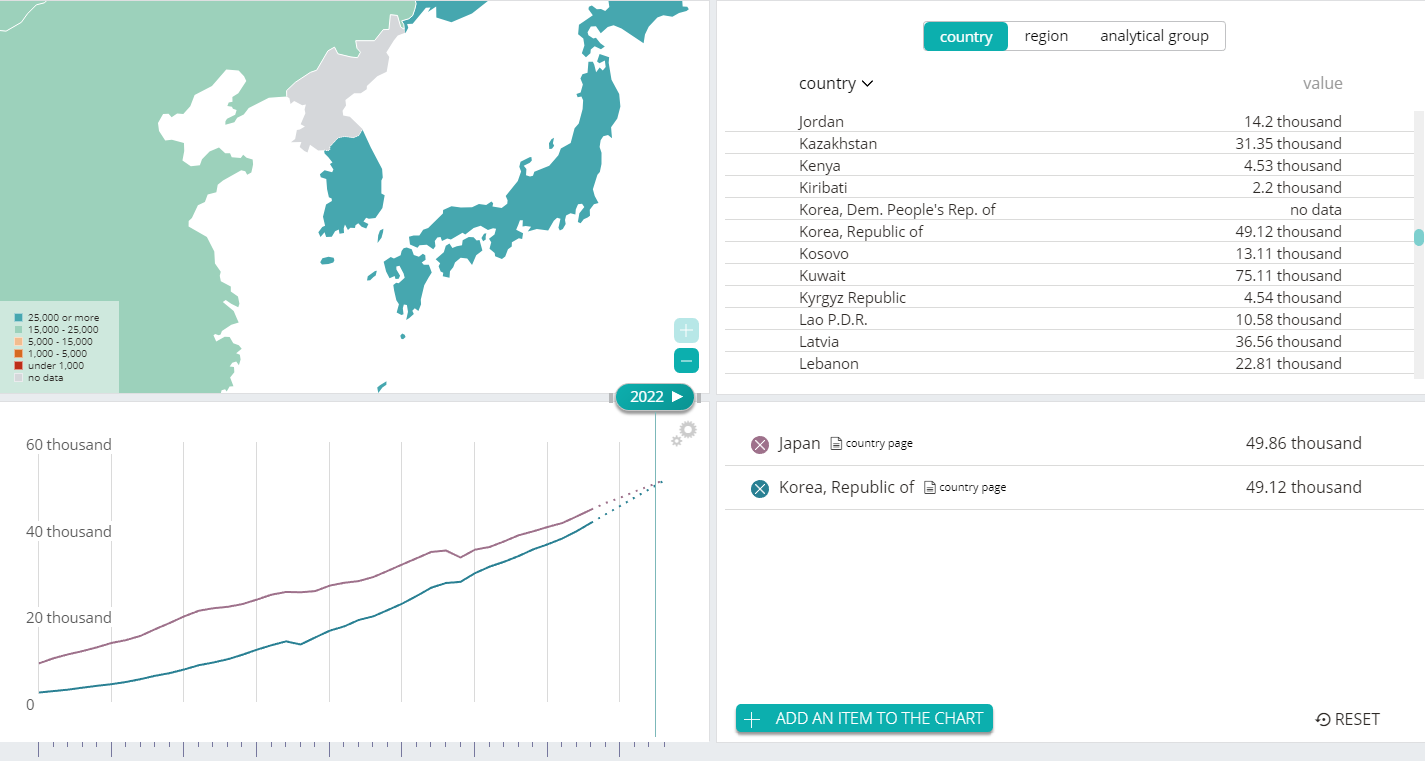Viewport: 1425px width, 761px height.
Task: Open Korea, Republic of country page
Action: click(x=965, y=488)
